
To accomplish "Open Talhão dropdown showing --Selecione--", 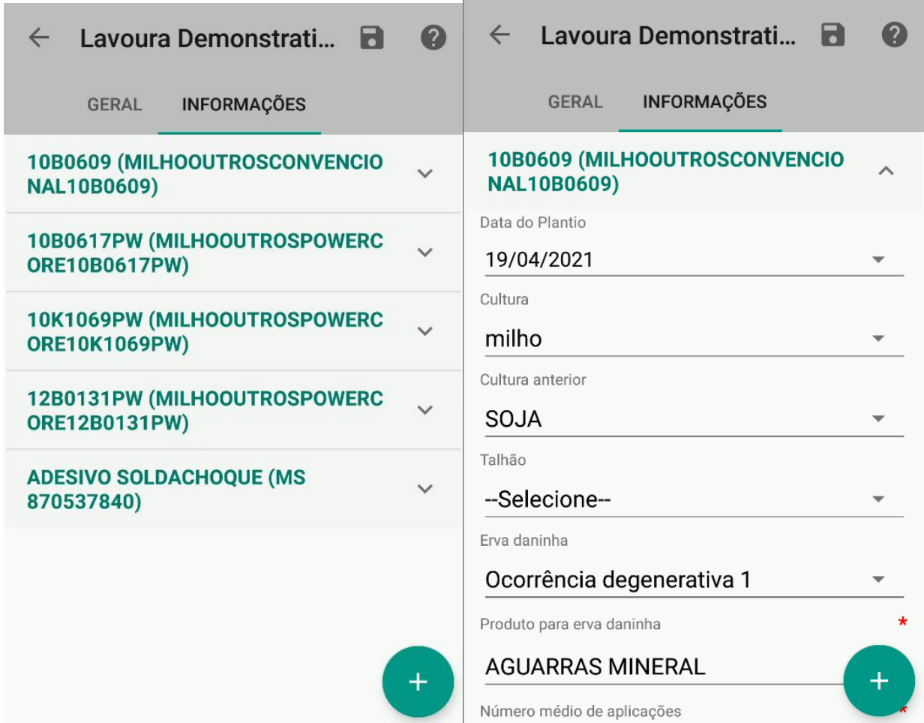I will (x=694, y=499).
